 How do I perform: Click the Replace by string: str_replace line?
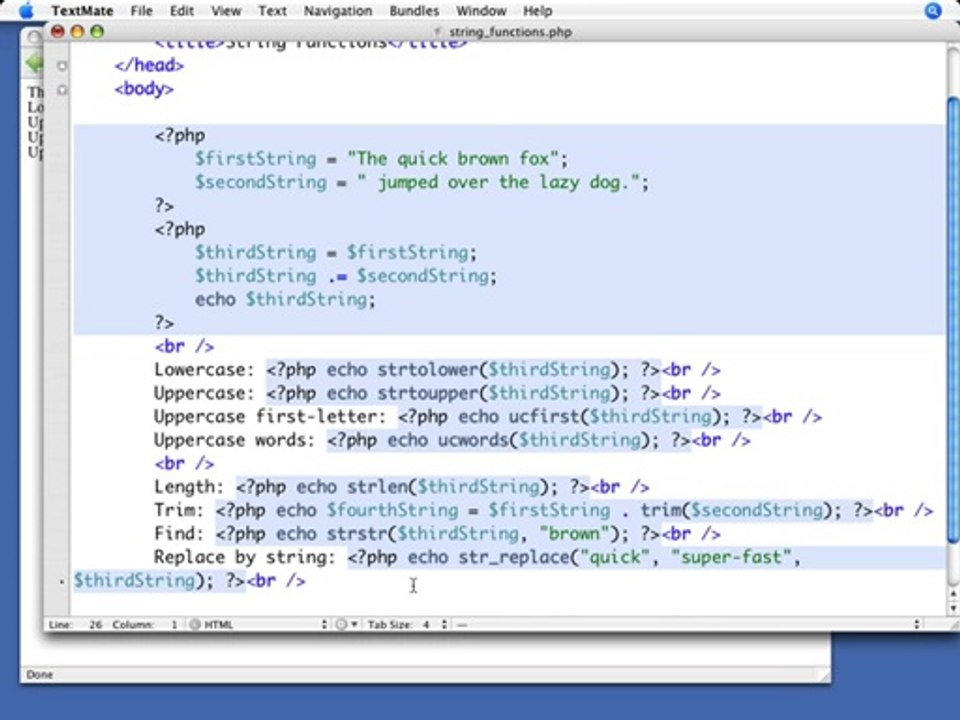coord(478,558)
